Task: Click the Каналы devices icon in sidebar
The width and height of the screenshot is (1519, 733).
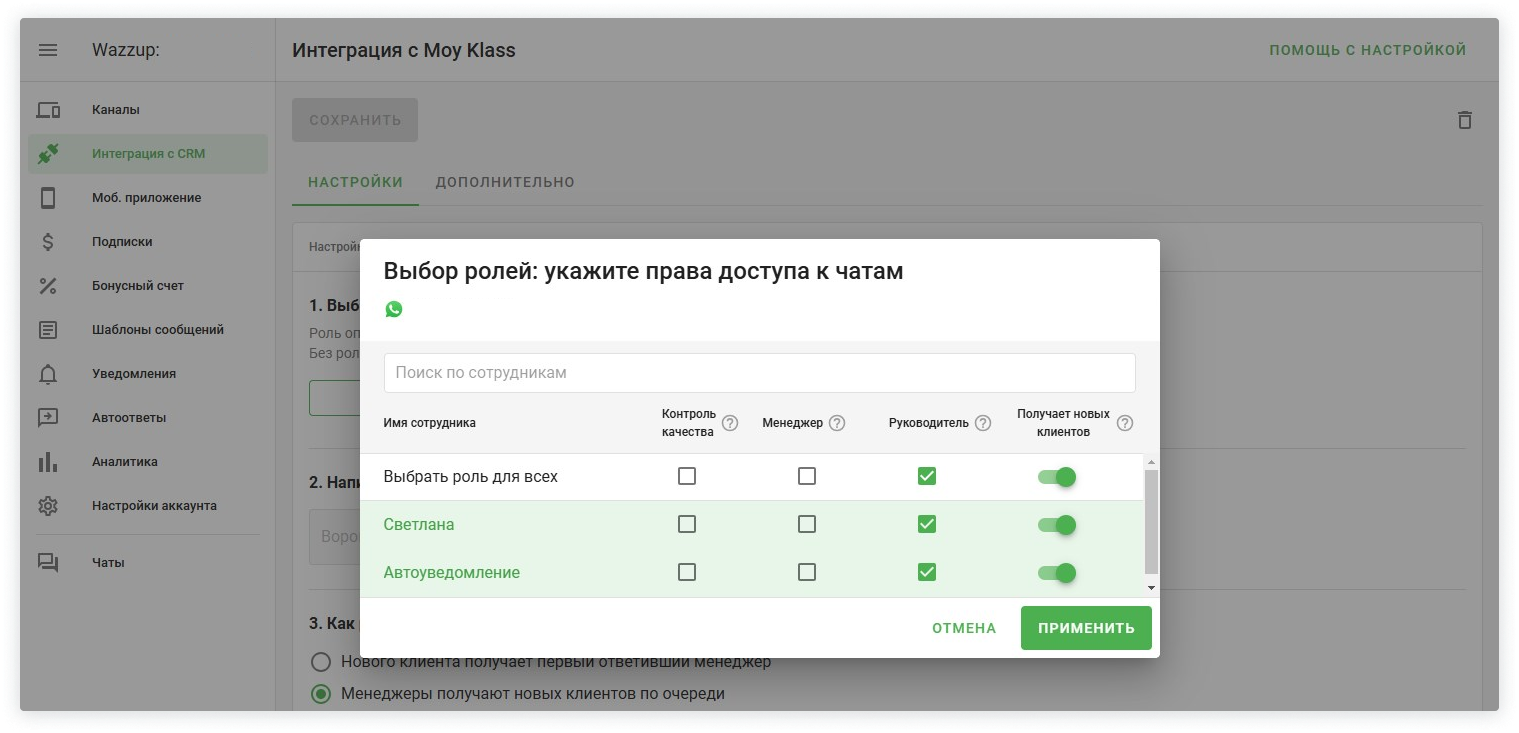Action: tap(48, 110)
